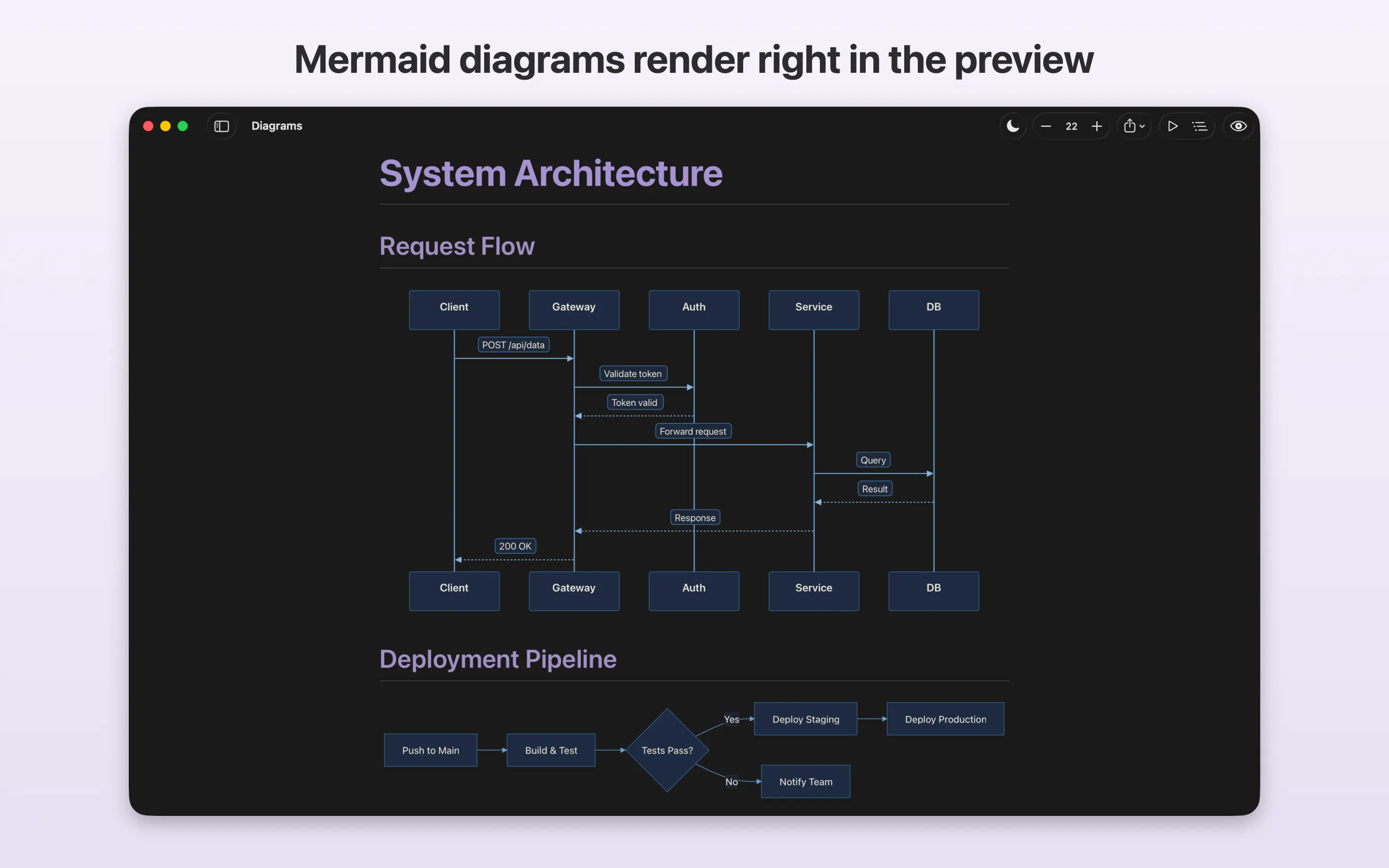Click the Yes edge label
1389x868 pixels.
pos(731,719)
